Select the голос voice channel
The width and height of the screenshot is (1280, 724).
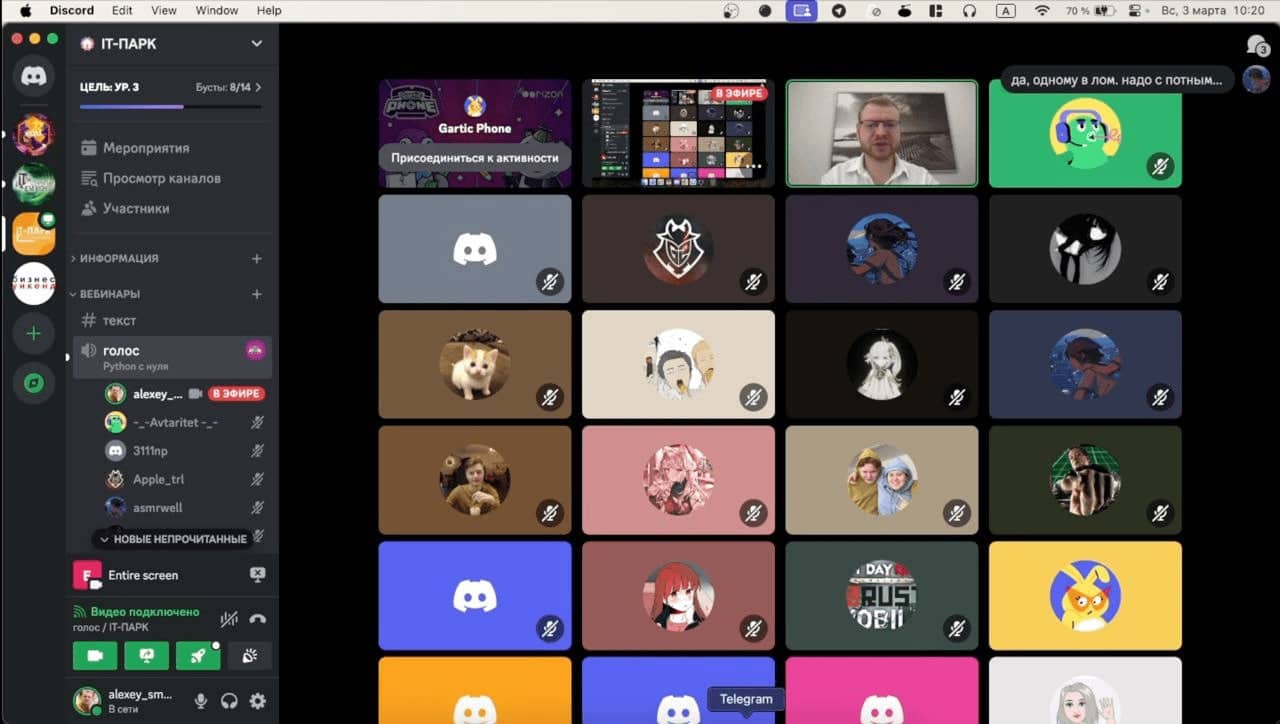[170, 356]
